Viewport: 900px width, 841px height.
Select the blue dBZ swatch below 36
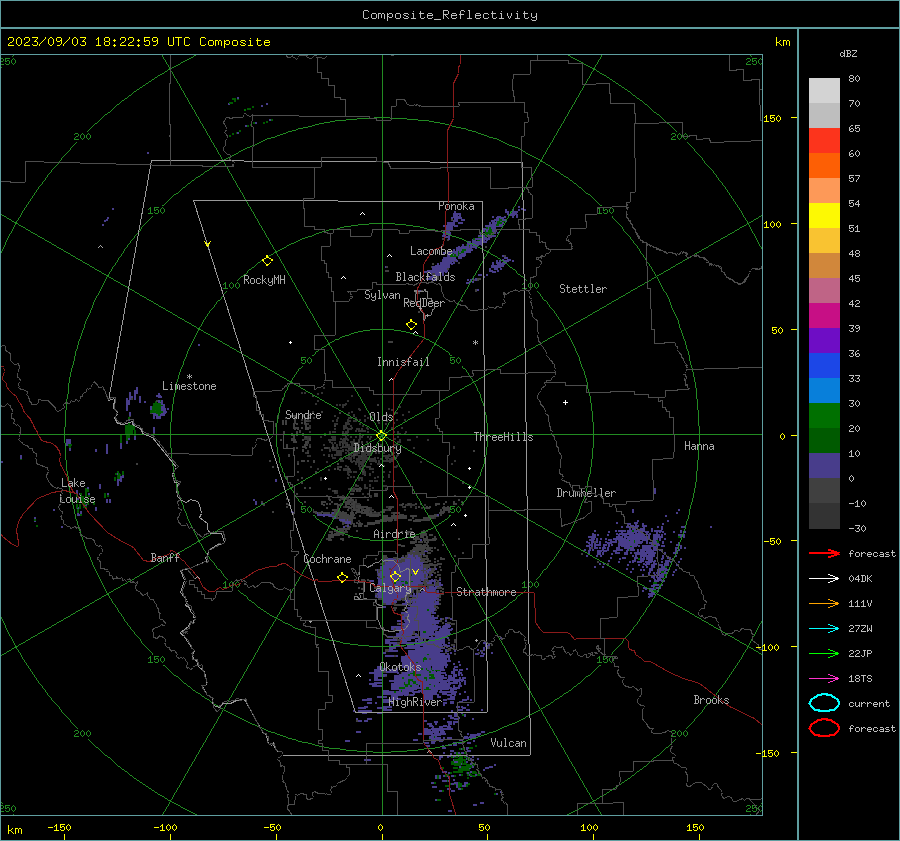click(x=824, y=366)
